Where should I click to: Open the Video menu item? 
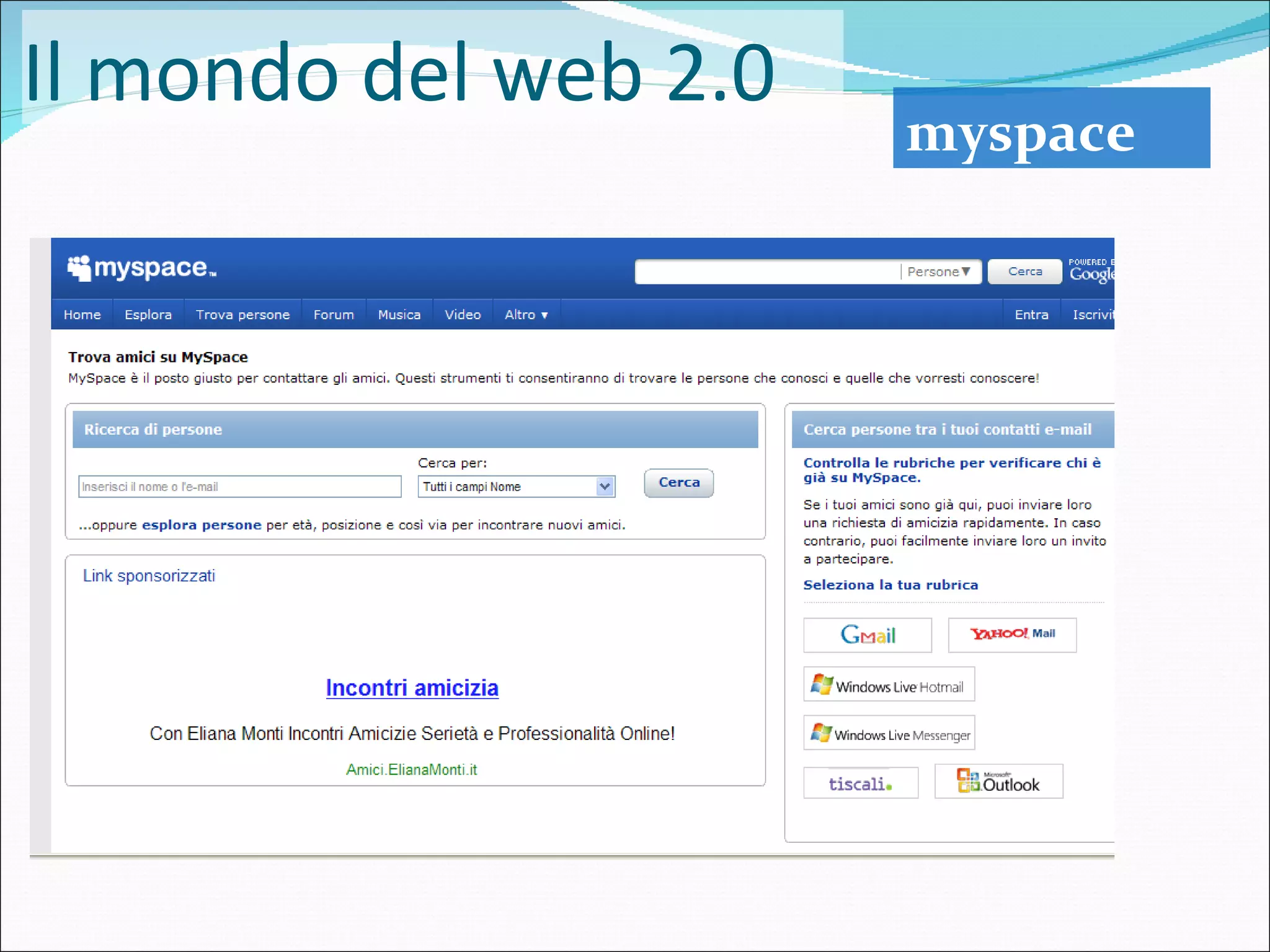[463, 315]
